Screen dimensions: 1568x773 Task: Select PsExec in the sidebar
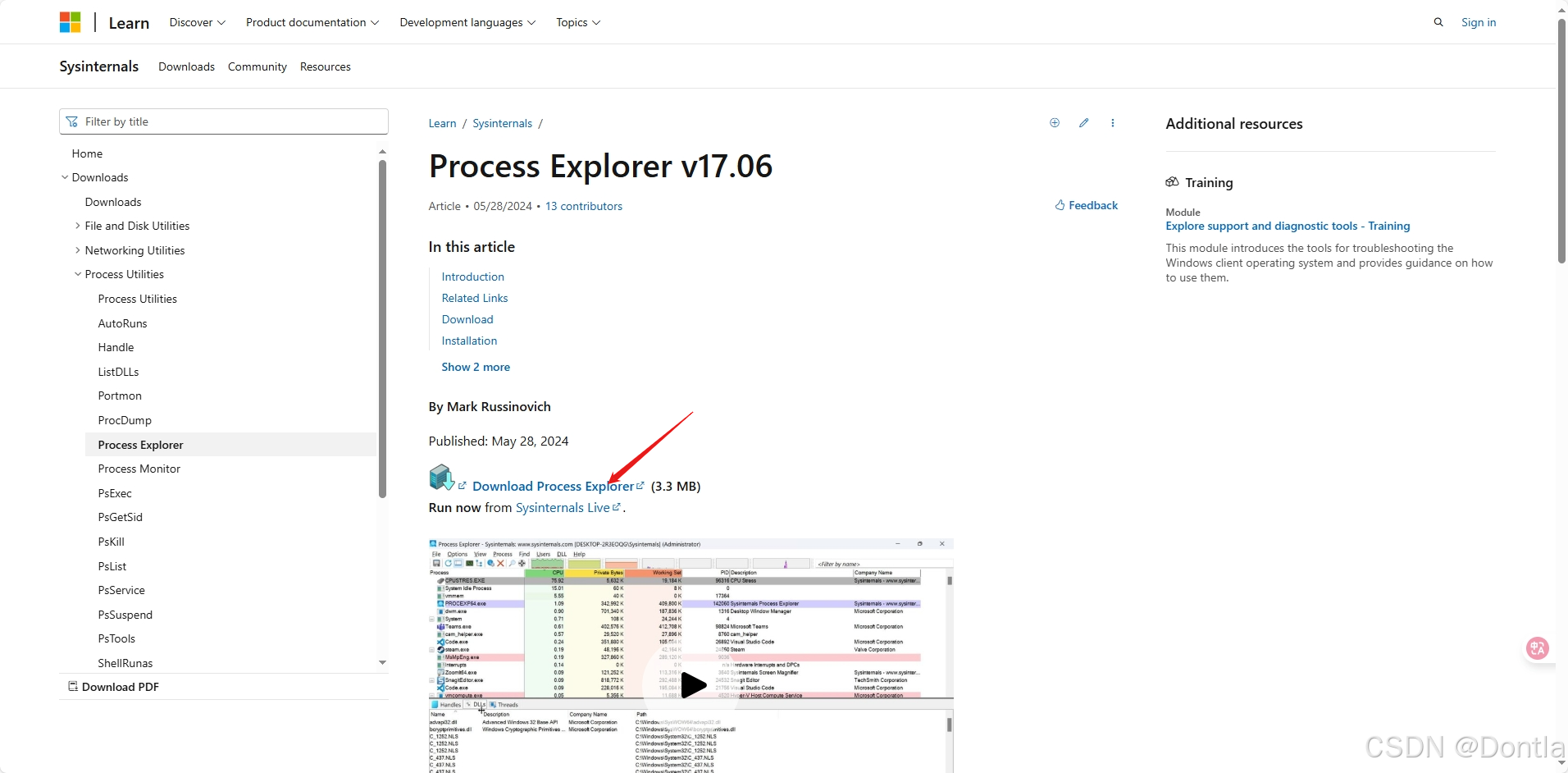point(115,493)
